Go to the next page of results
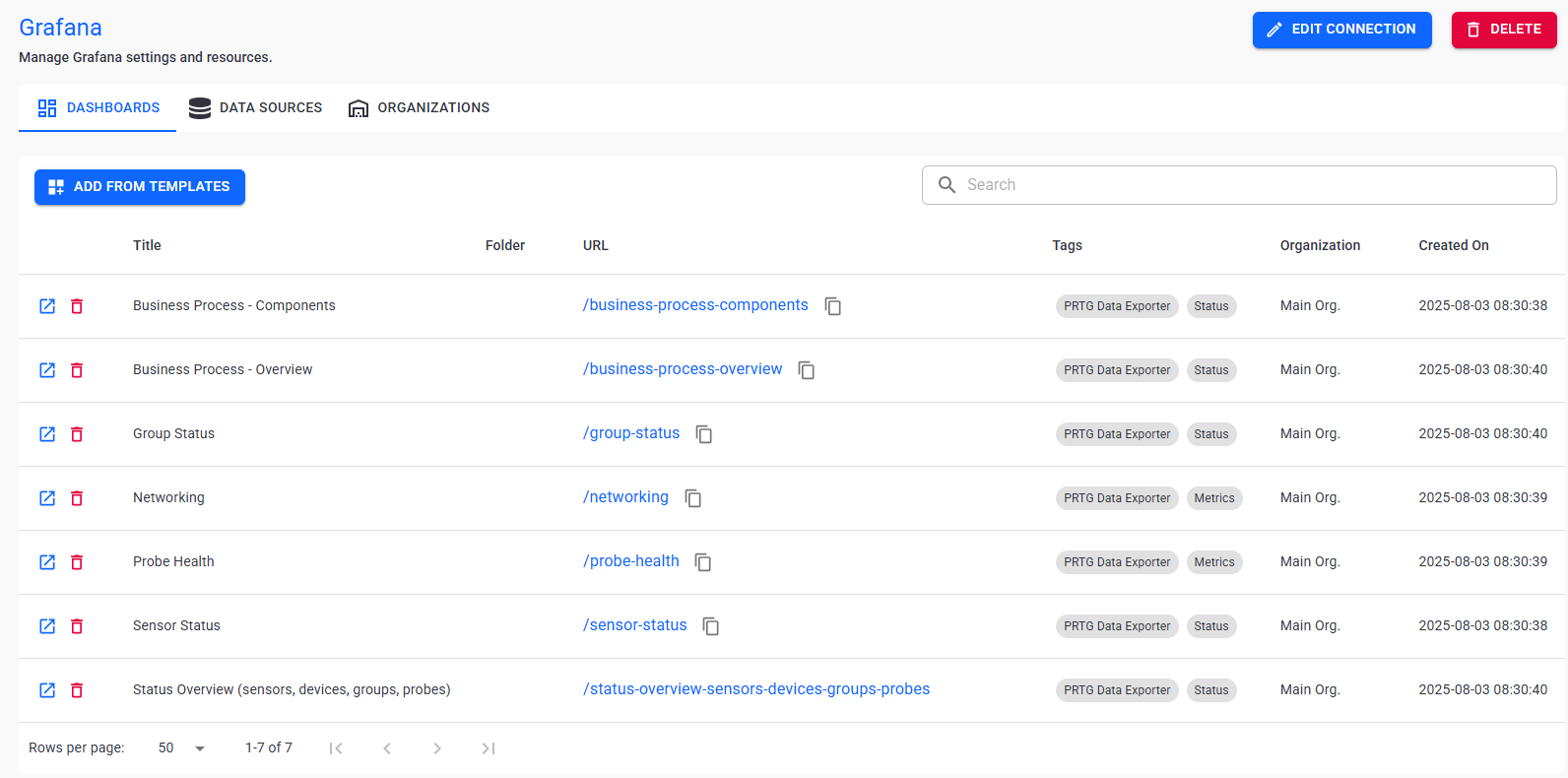Viewport: 1568px width, 778px height. (437, 748)
